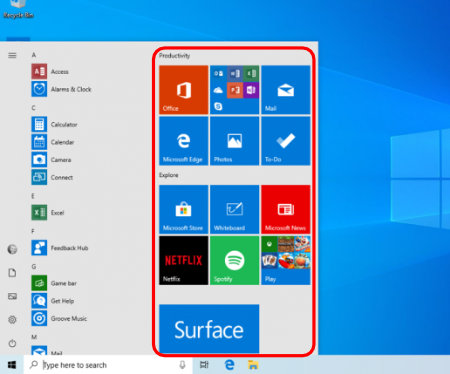Screen dimensions: 450x374
Task: Open Get Help from the app list
Action: 53,301
